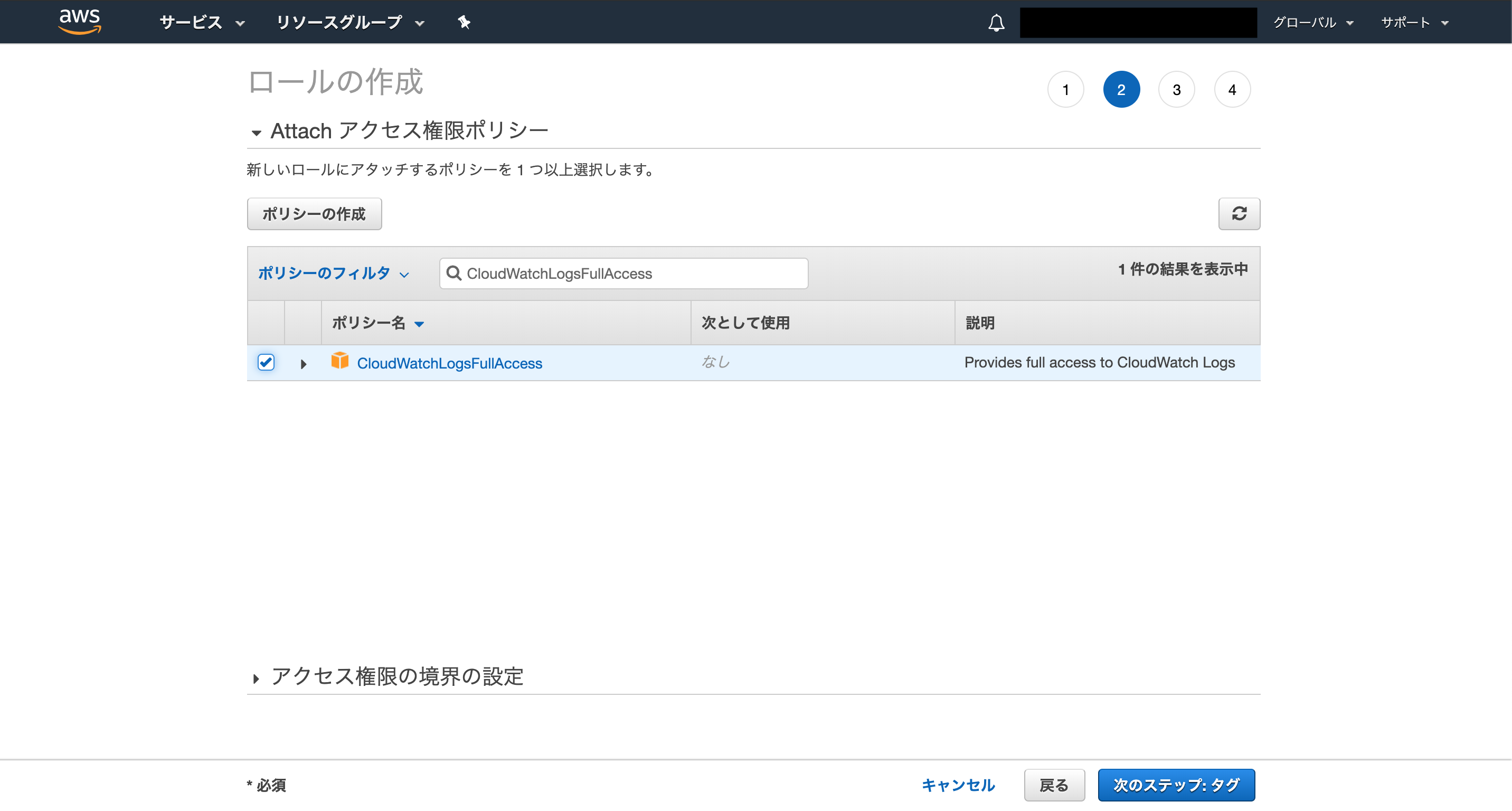Click the ロールの作成 page heading
Viewport: 1512px width, 811px height.
click(335, 81)
